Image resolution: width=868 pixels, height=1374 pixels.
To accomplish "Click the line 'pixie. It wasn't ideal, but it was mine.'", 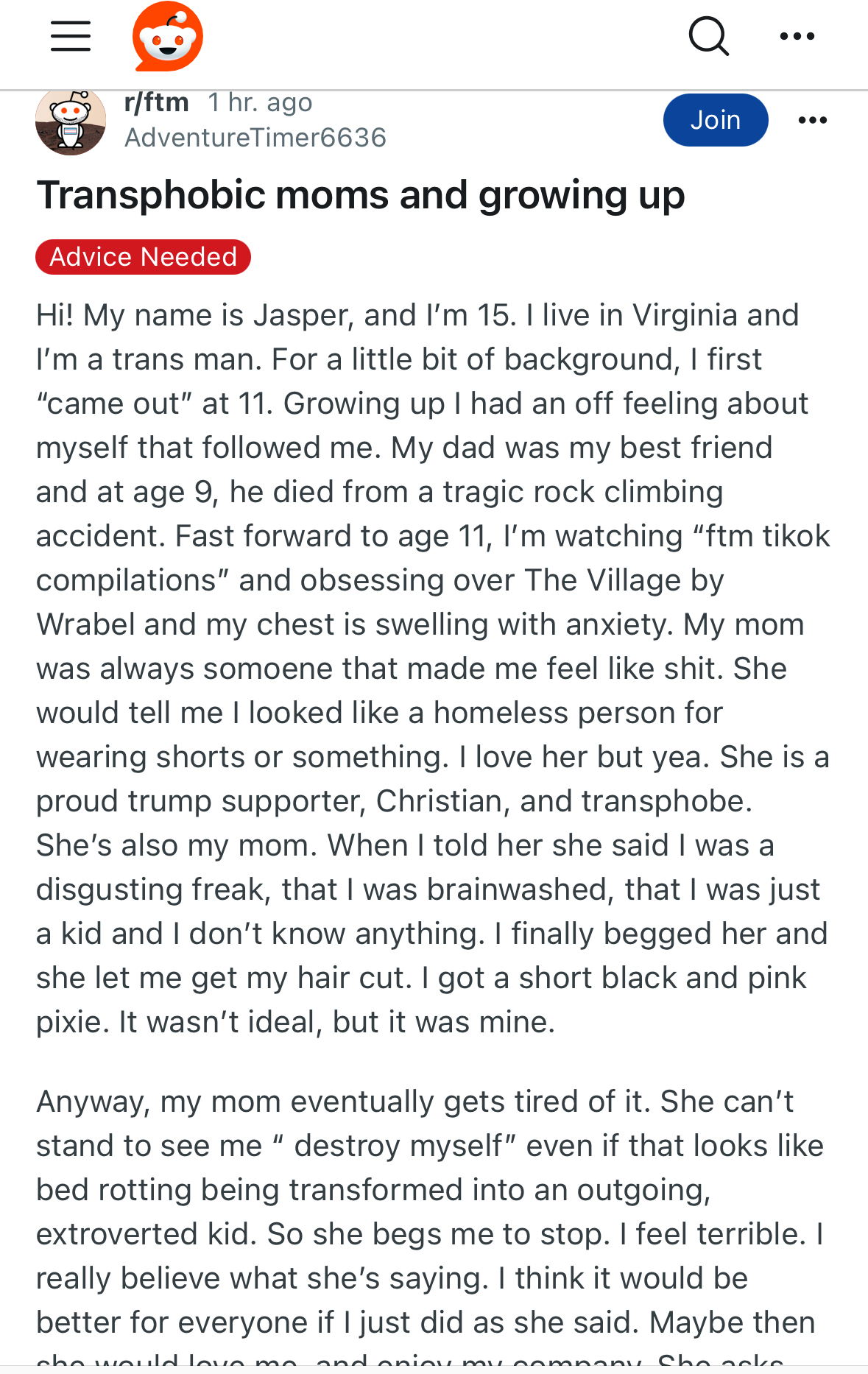I will 295,1022.
